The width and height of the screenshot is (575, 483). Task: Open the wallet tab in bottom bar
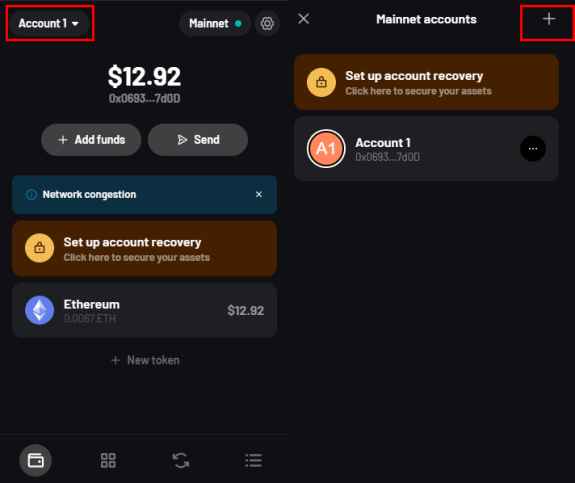click(36, 460)
